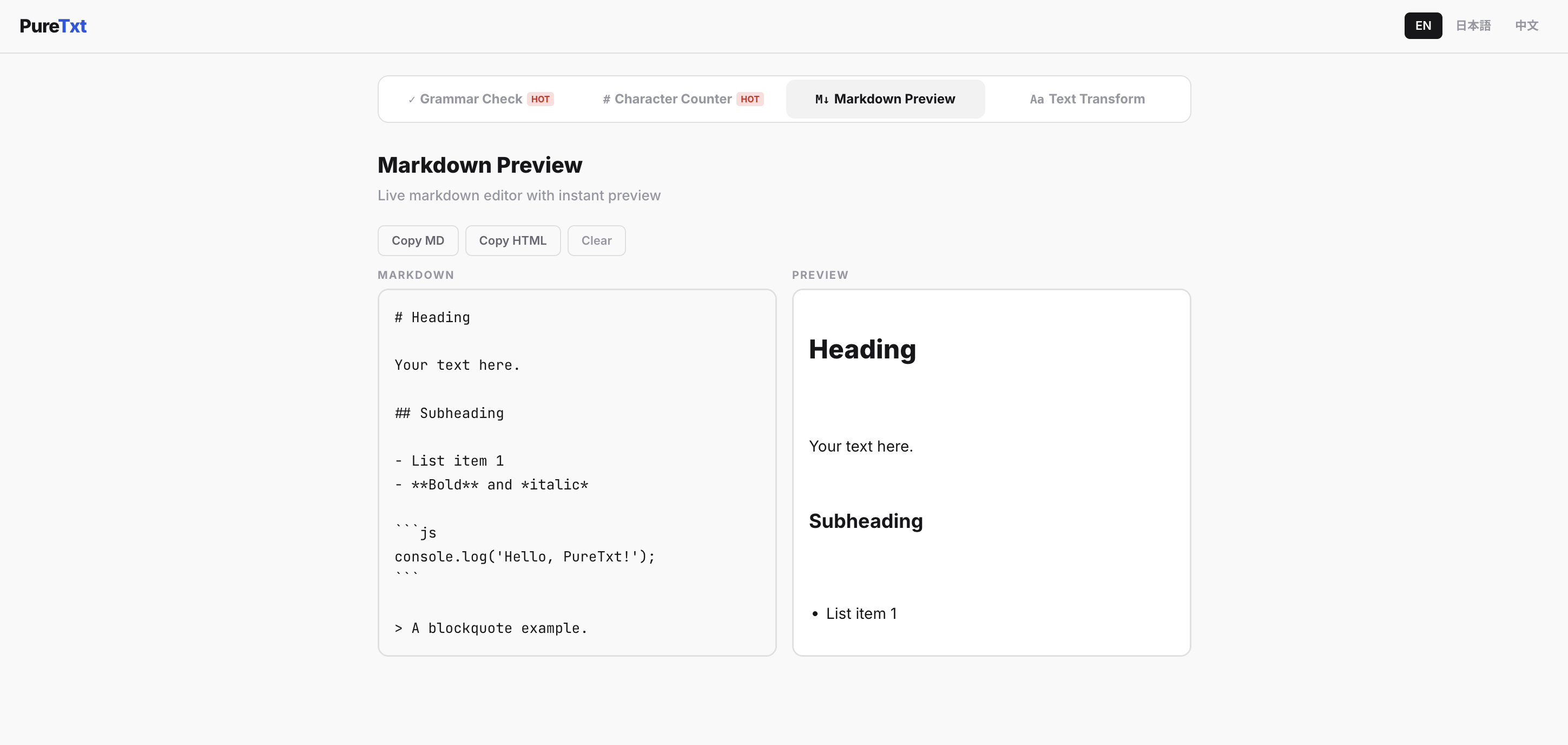This screenshot has width=1568, height=745.
Task: Switch language to 中文
Action: click(x=1526, y=25)
